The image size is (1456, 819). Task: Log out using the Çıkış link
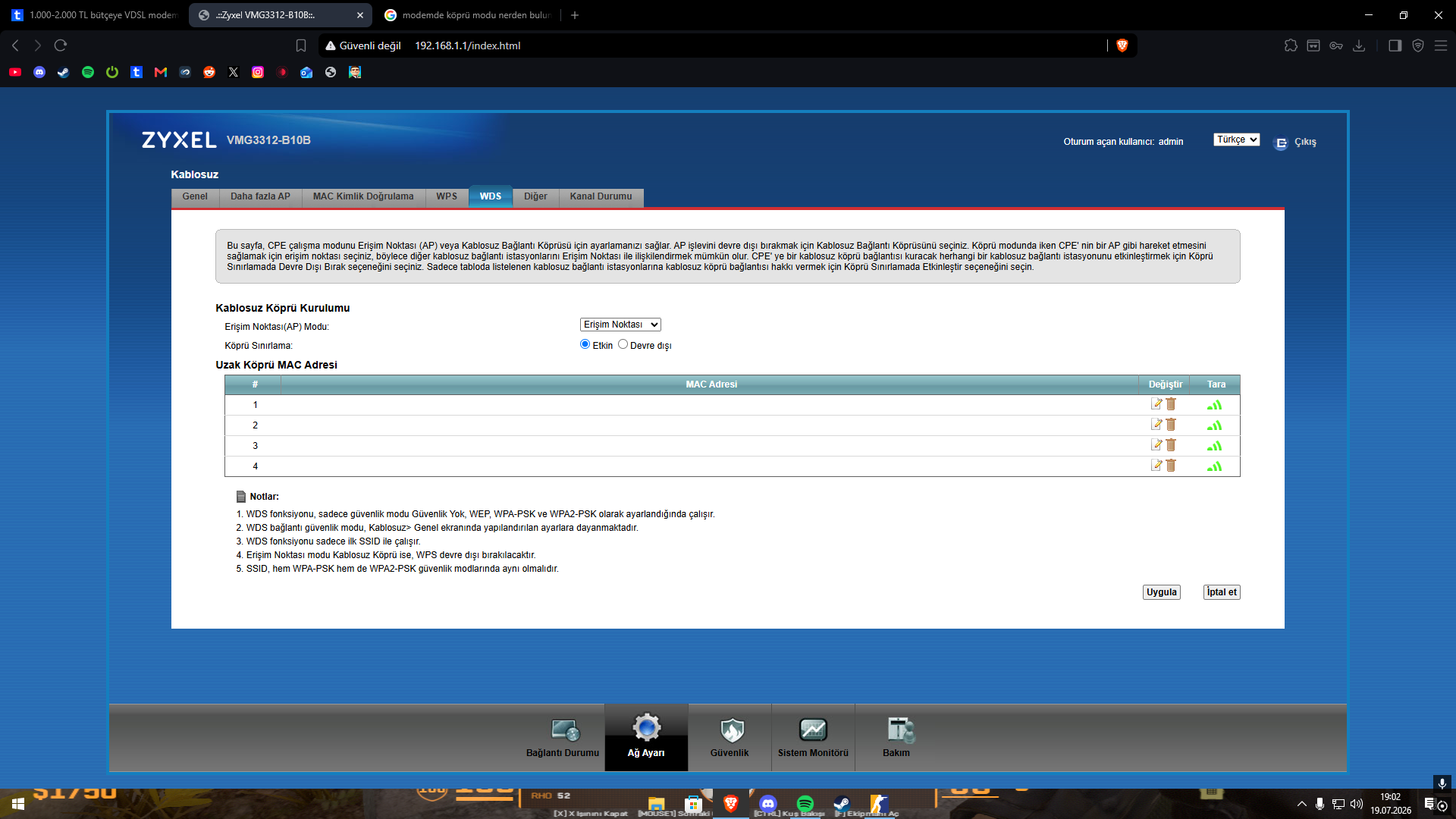point(1305,143)
